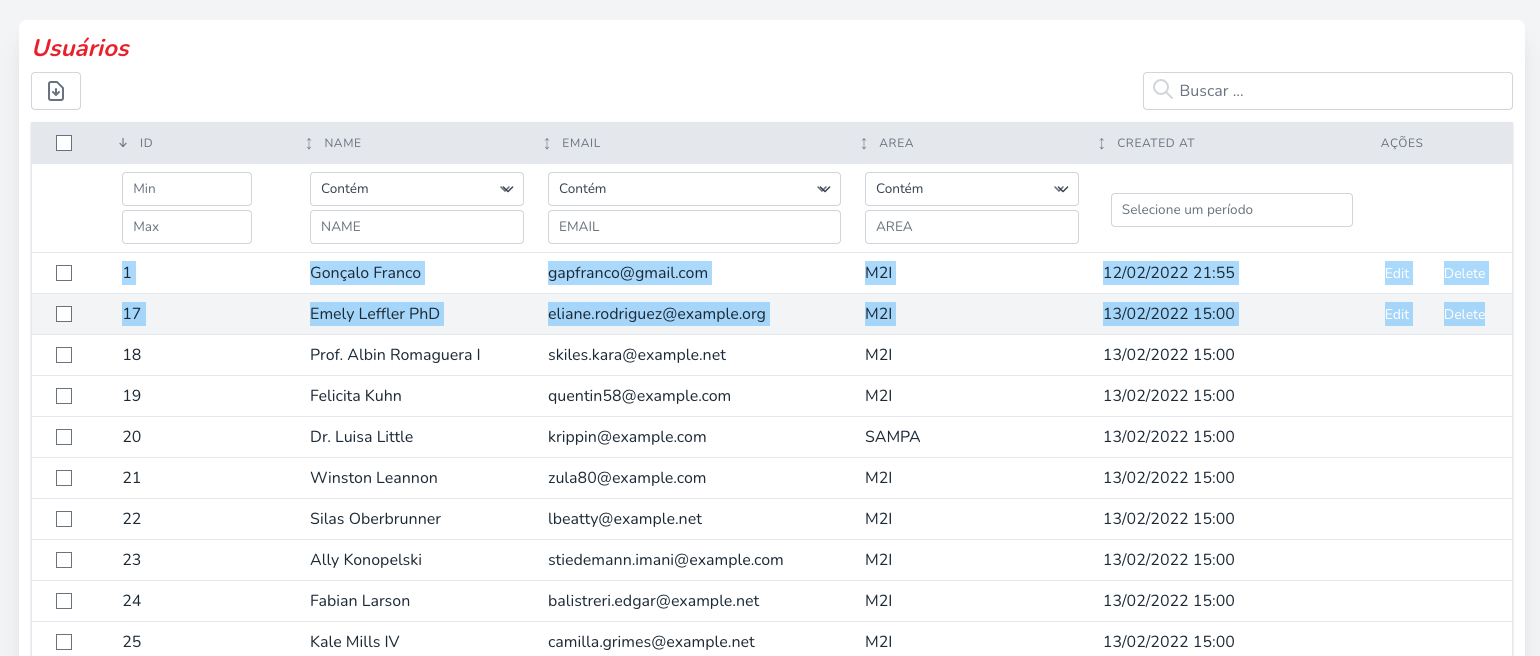Screen dimensions: 1540x656
Task: Click the ID Min filter field
Action: [x=187, y=189]
